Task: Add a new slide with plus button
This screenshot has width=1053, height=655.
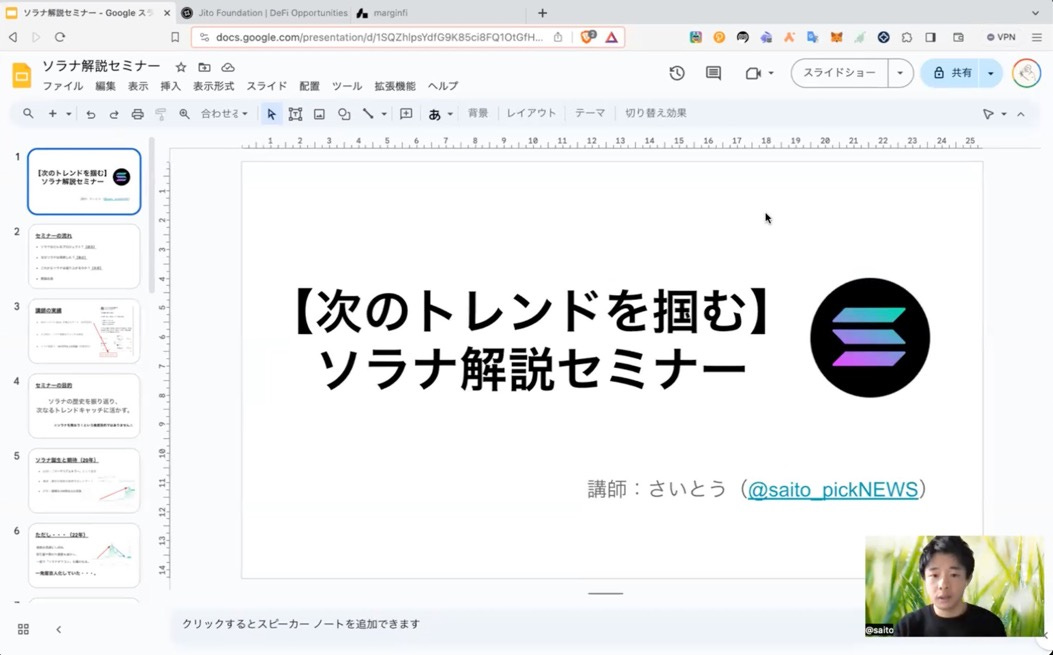Action: click(x=52, y=114)
